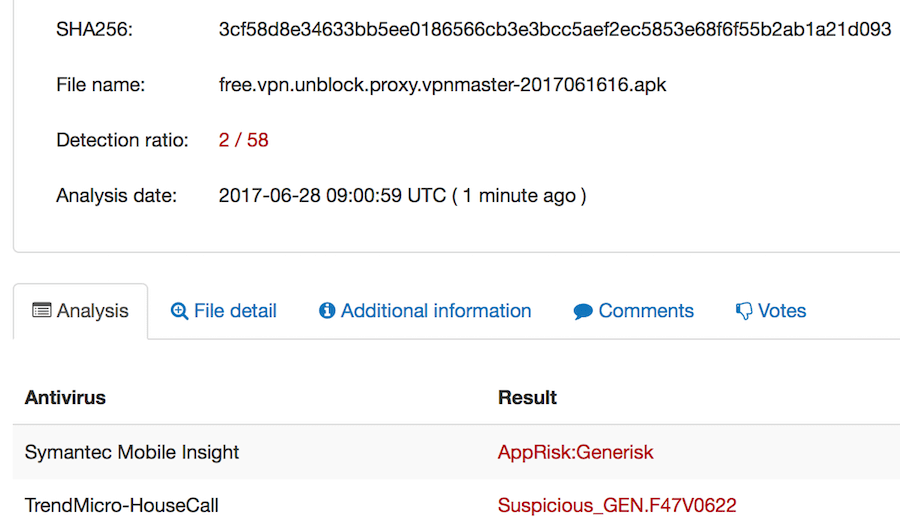Open the Additional information tab
The width and height of the screenshot is (900, 530).
pos(425,311)
